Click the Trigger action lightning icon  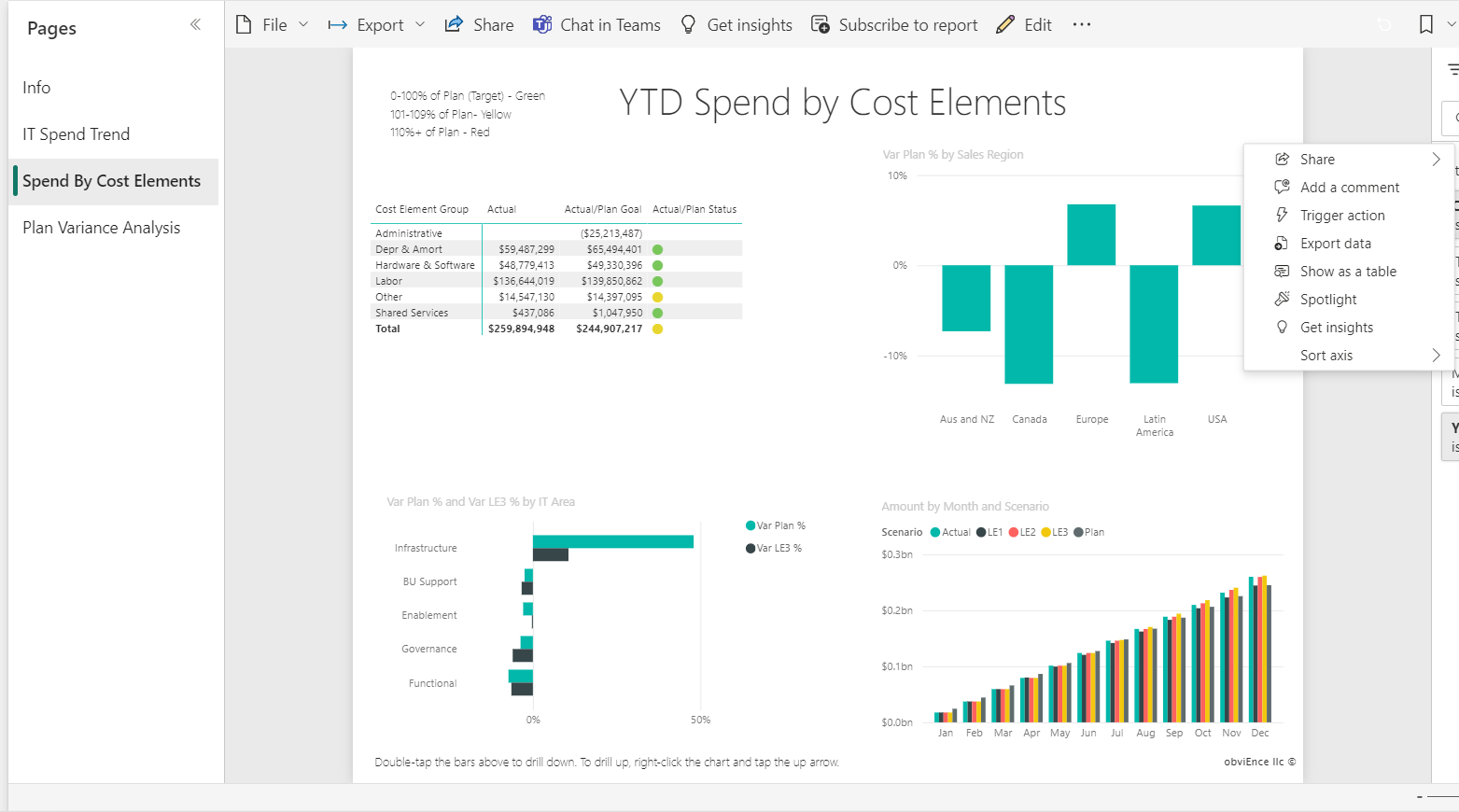(x=1283, y=216)
